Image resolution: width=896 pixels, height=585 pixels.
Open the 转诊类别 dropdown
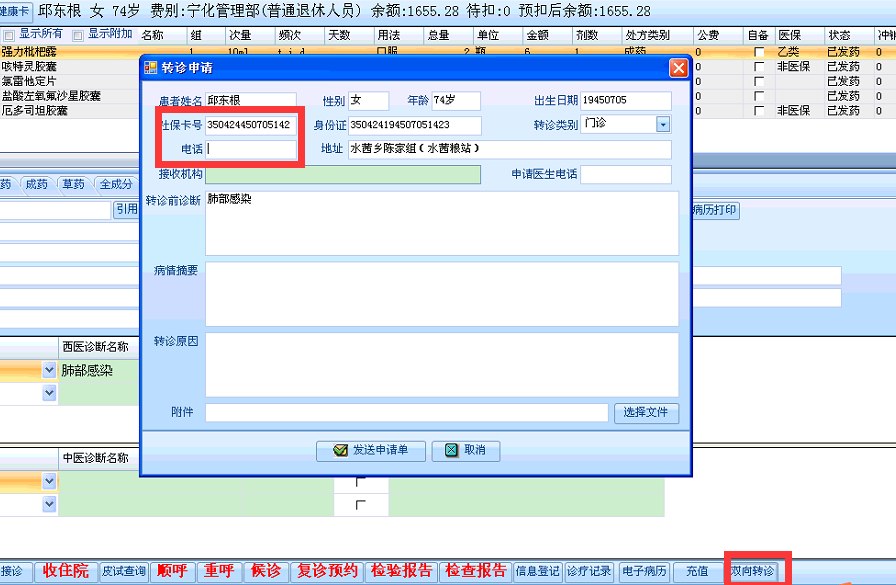[x=662, y=124]
